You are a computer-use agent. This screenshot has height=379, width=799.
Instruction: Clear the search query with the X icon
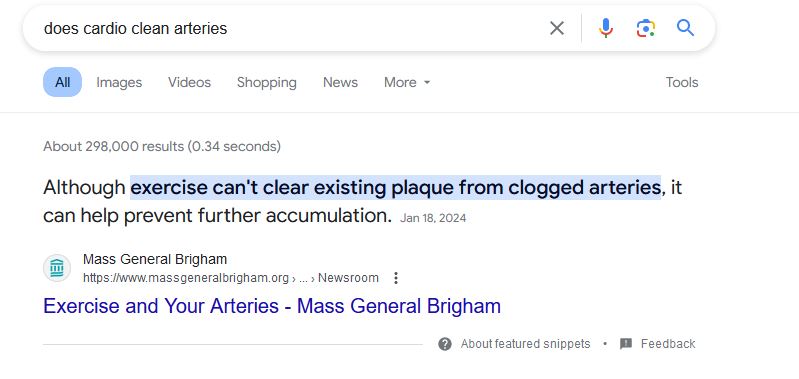[x=557, y=28]
